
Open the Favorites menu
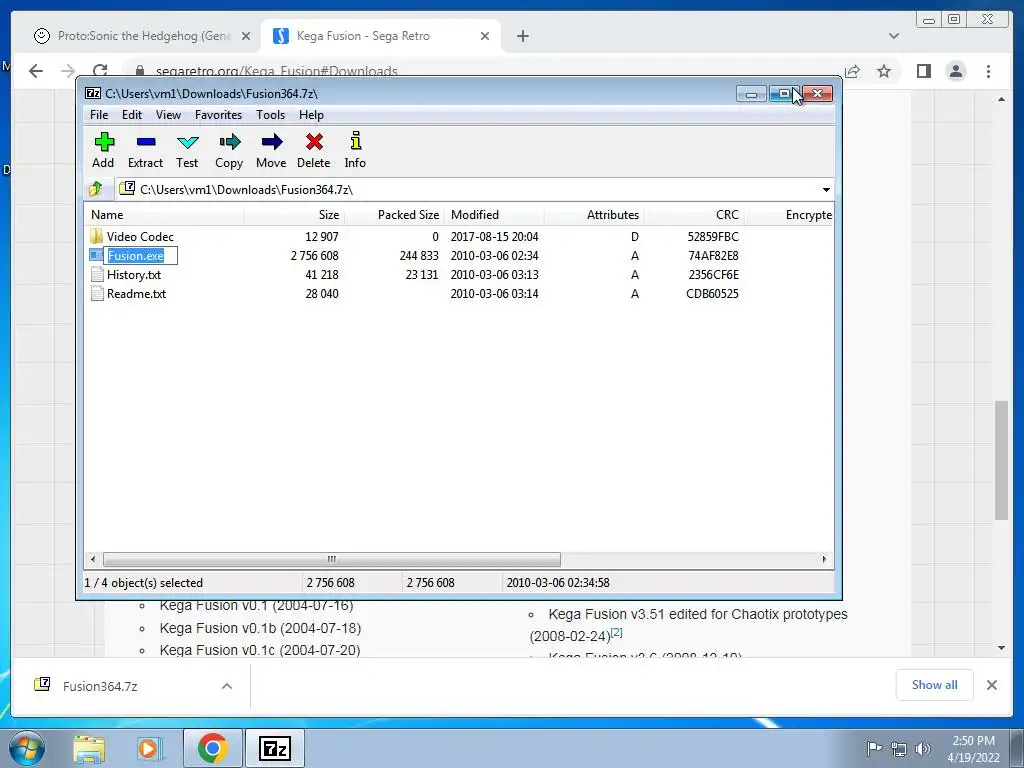(218, 115)
